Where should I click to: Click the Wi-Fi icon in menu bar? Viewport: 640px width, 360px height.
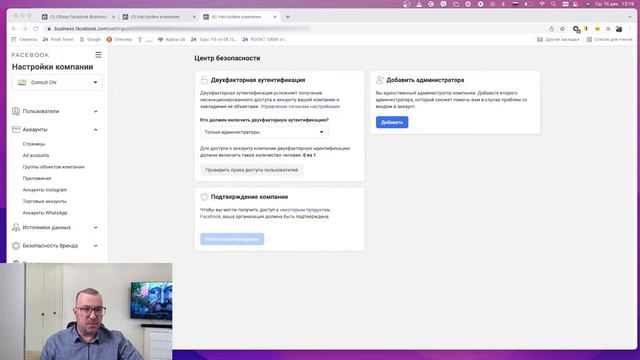tap(542, 4)
